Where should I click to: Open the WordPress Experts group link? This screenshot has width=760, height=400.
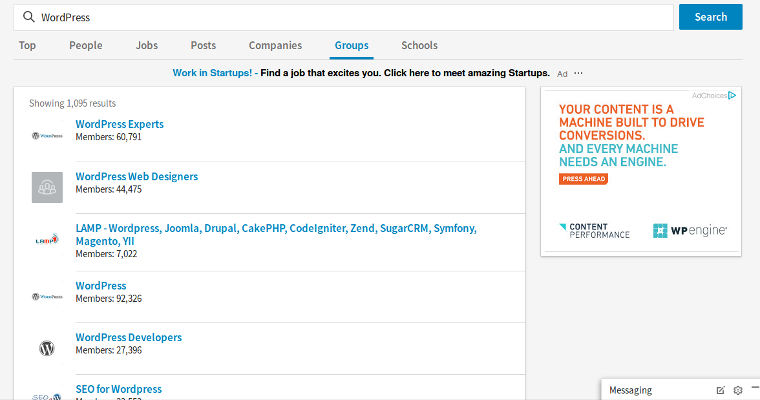[120, 124]
